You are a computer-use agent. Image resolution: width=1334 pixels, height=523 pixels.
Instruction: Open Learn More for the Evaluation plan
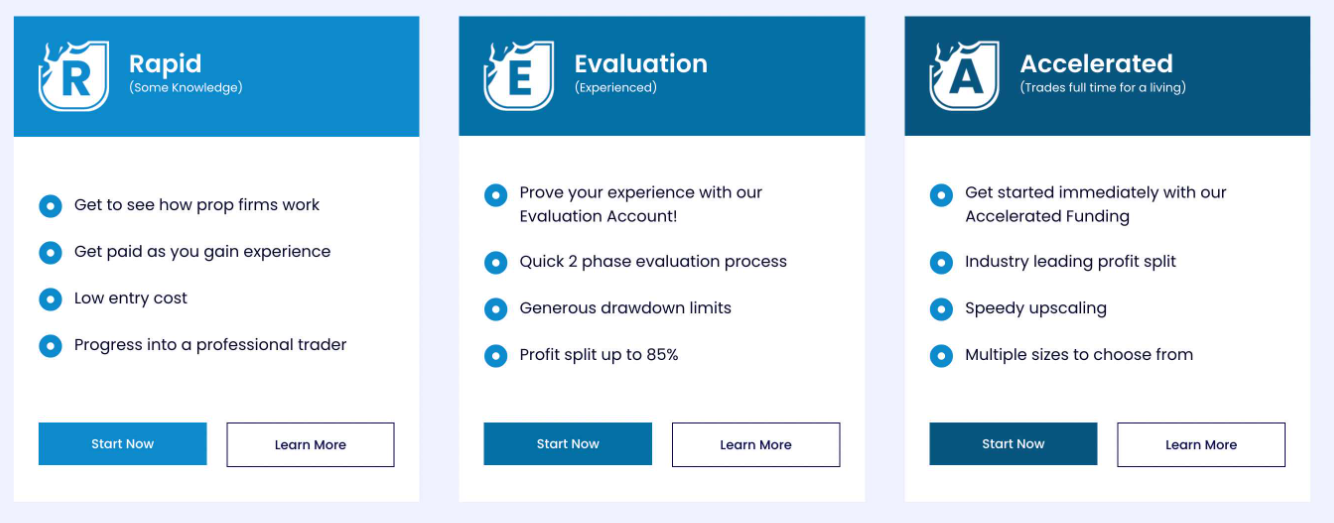[756, 445]
